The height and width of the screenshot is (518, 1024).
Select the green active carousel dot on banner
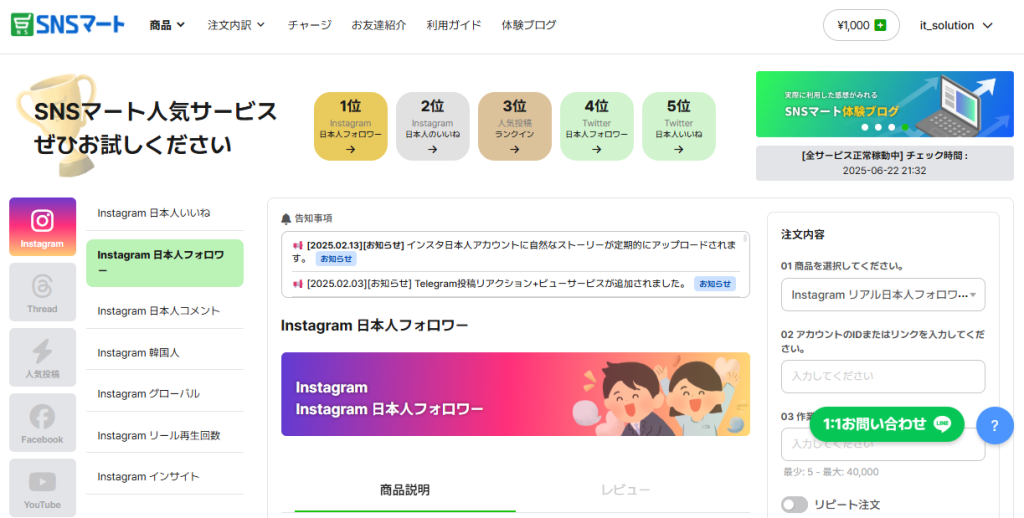tap(905, 127)
